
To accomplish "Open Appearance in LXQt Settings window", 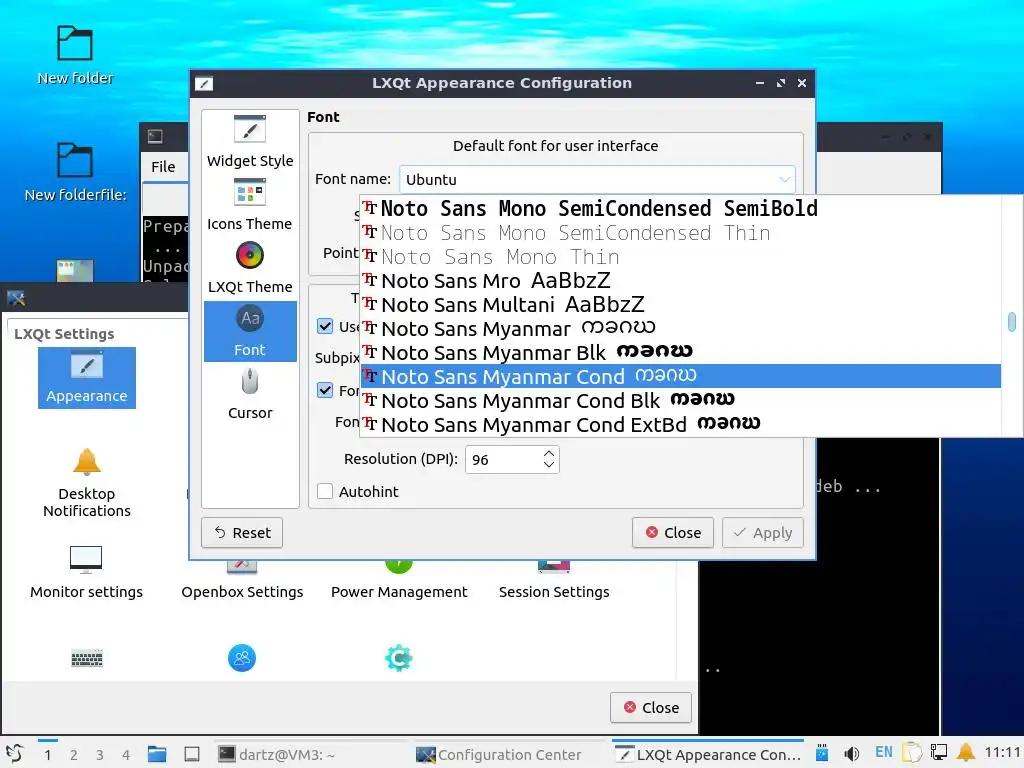I will [87, 377].
